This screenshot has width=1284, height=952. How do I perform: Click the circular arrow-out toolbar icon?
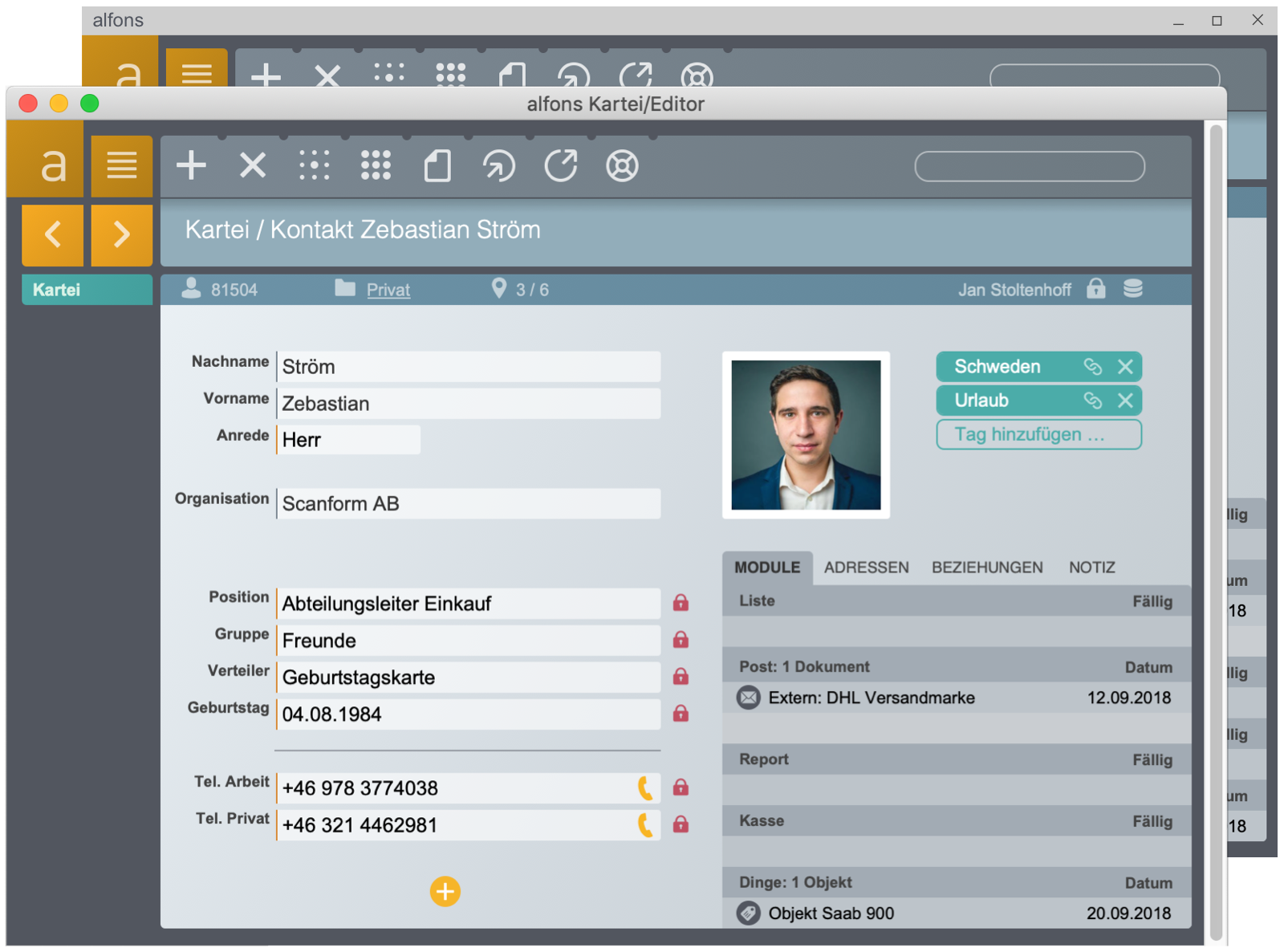tap(561, 166)
